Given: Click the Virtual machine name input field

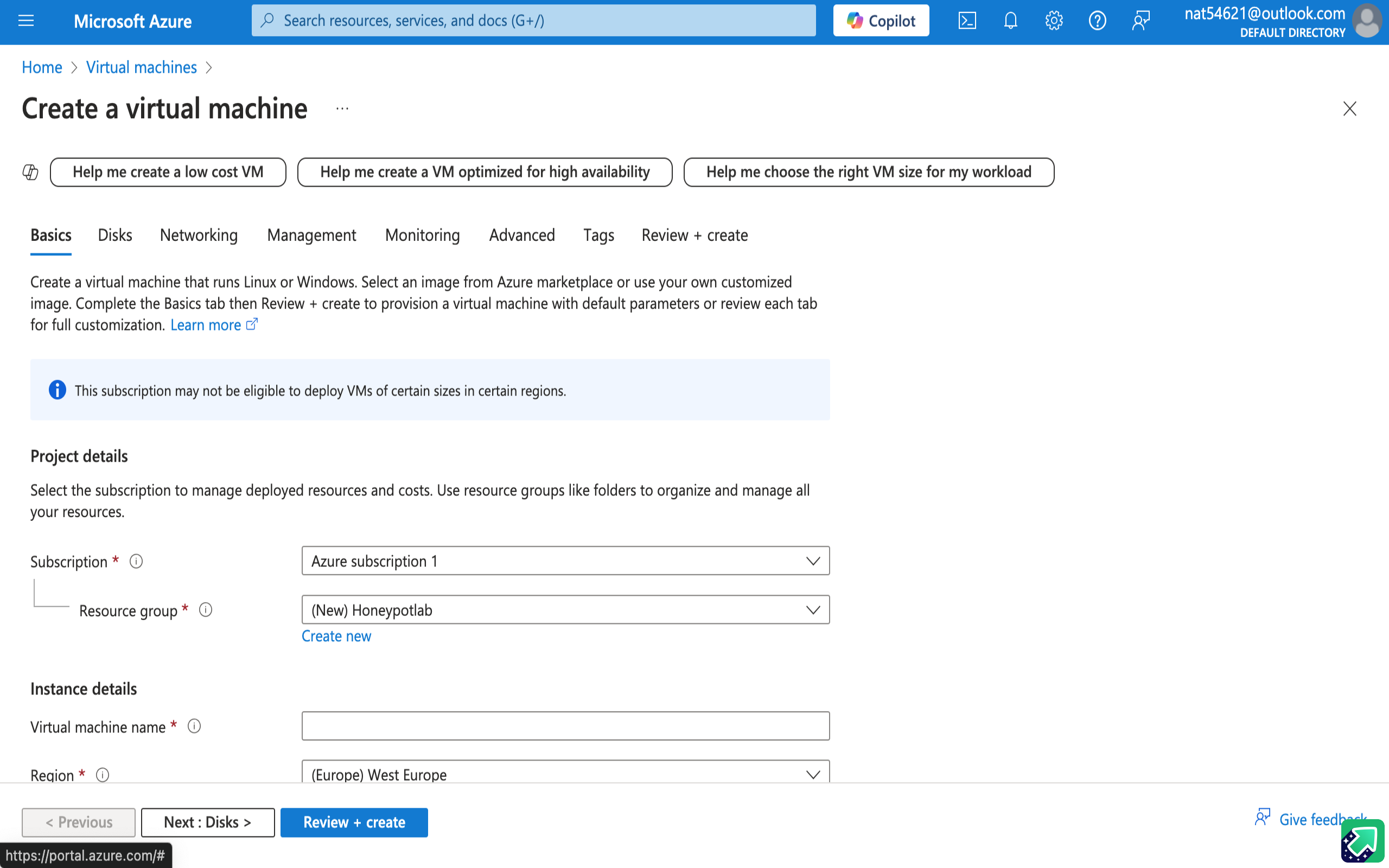Looking at the screenshot, I should (x=565, y=726).
